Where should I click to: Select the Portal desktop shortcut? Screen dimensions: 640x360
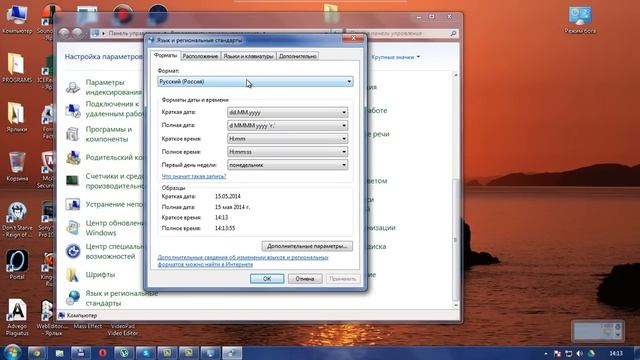coord(17,265)
